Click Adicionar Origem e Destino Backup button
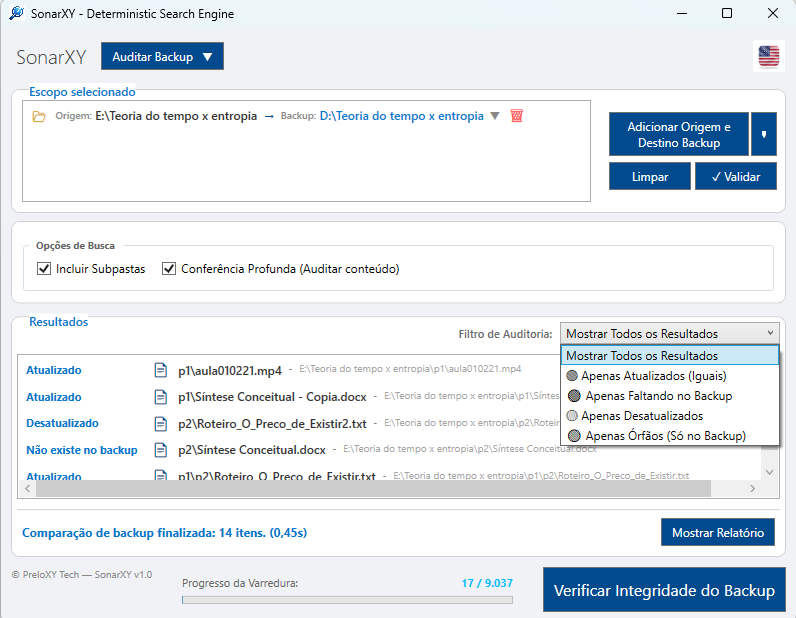Viewport: 796px width, 618px height. coord(679,134)
